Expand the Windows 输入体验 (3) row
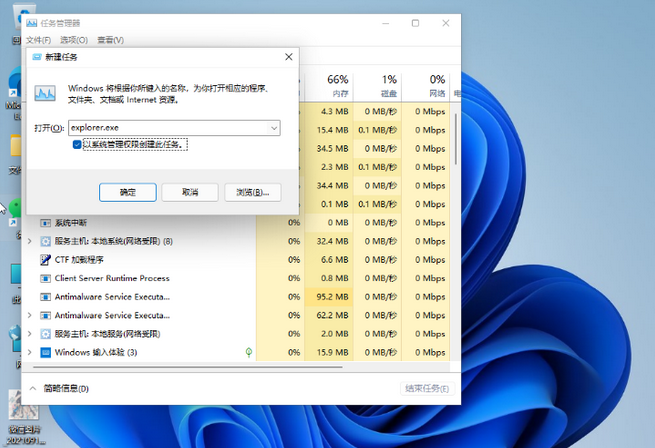Viewport: 655px width, 448px height. (30, 352)
